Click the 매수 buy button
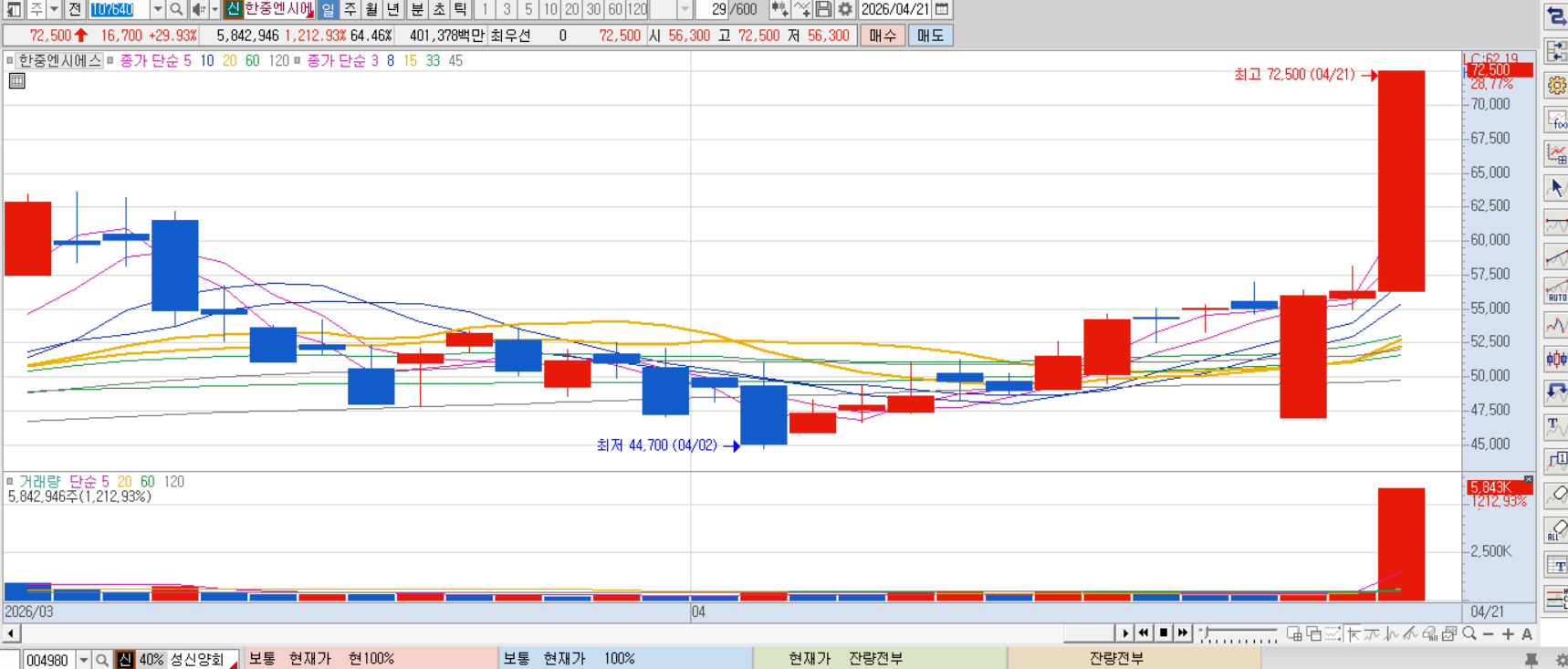This screenshot has height=669, width=1568. [883, 36]
